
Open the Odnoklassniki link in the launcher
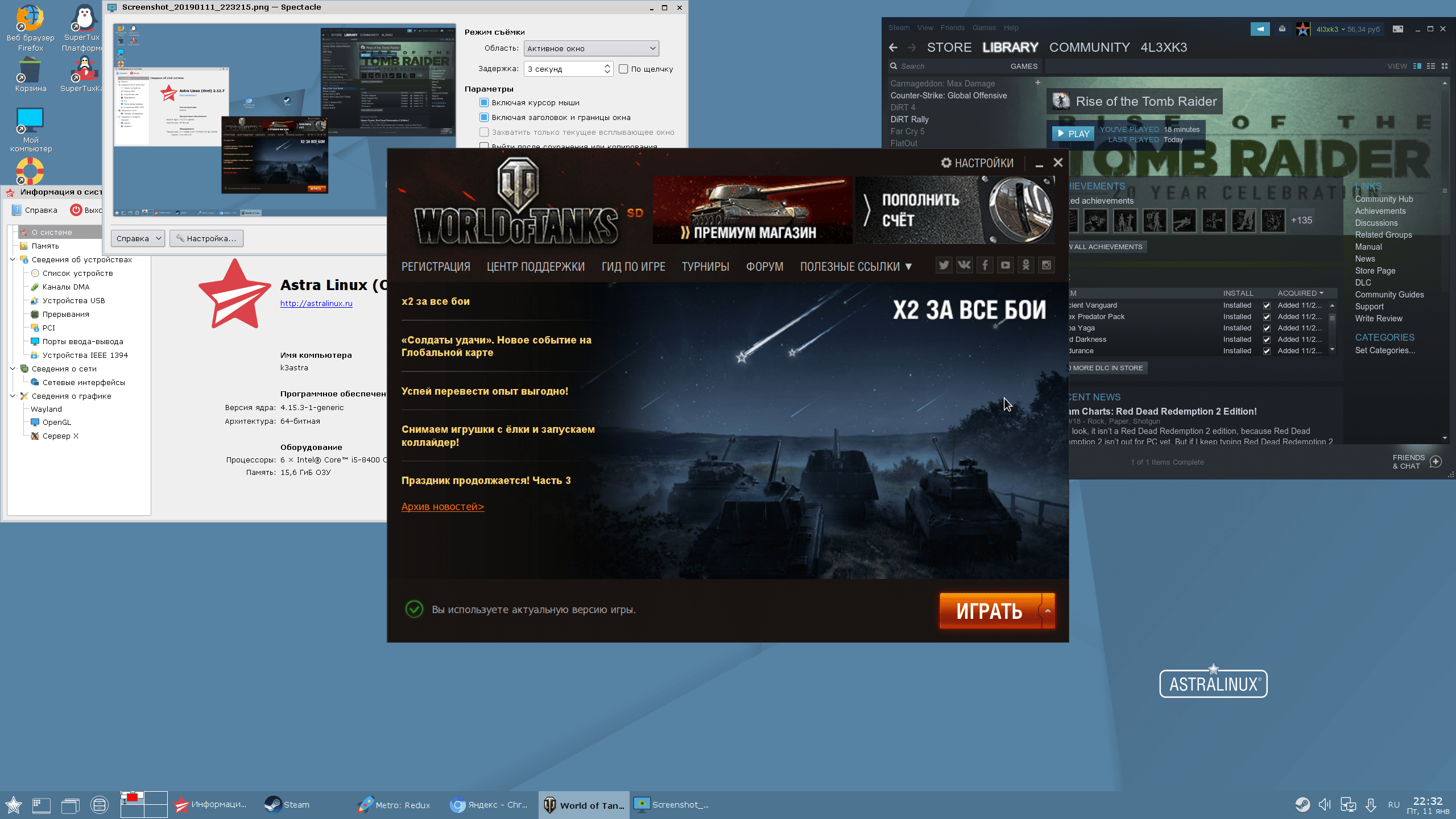[1025, 265]
